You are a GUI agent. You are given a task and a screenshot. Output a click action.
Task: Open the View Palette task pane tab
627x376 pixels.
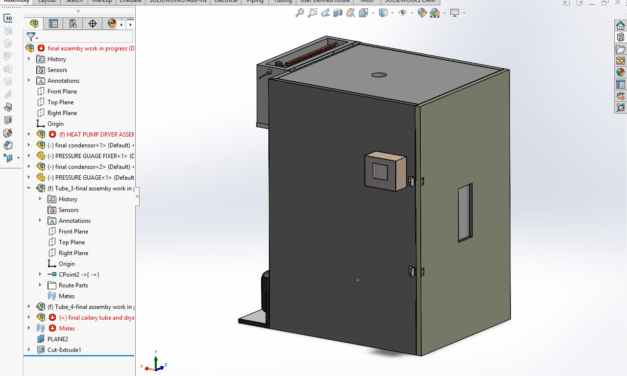pos(620,61)
